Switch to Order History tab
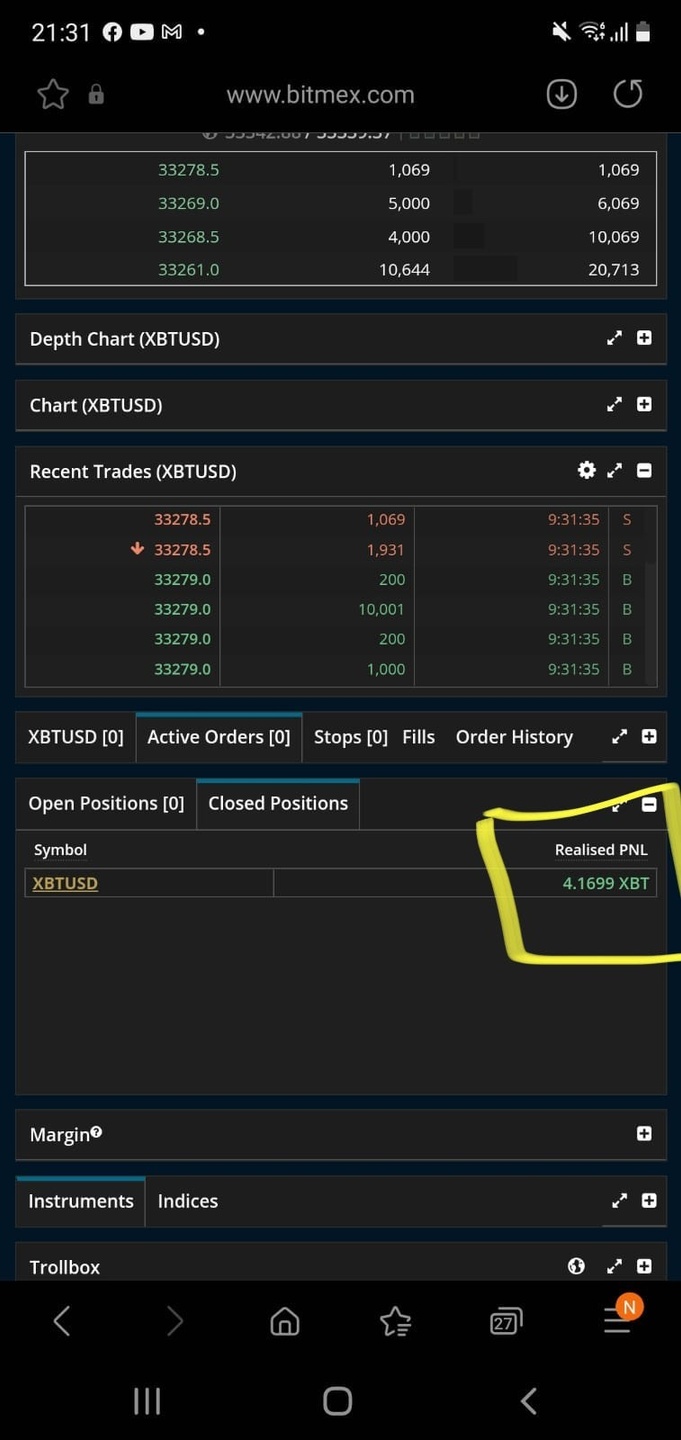The width and height of the screenshot is (681, 1440). [x=514, y=737]
